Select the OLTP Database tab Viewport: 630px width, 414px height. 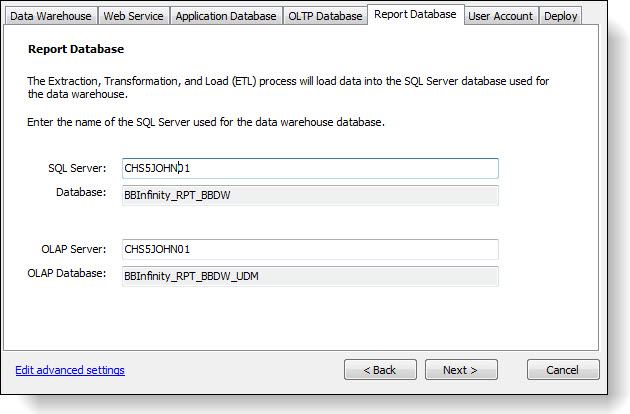pos(325,16)
